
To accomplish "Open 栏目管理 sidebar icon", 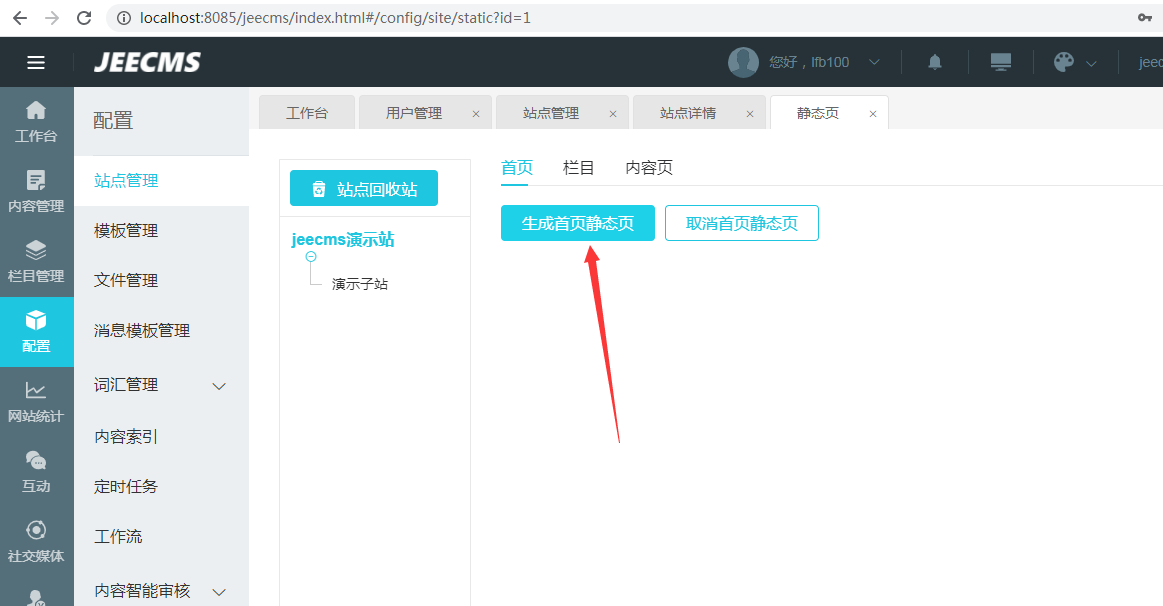I will [36, 262].
